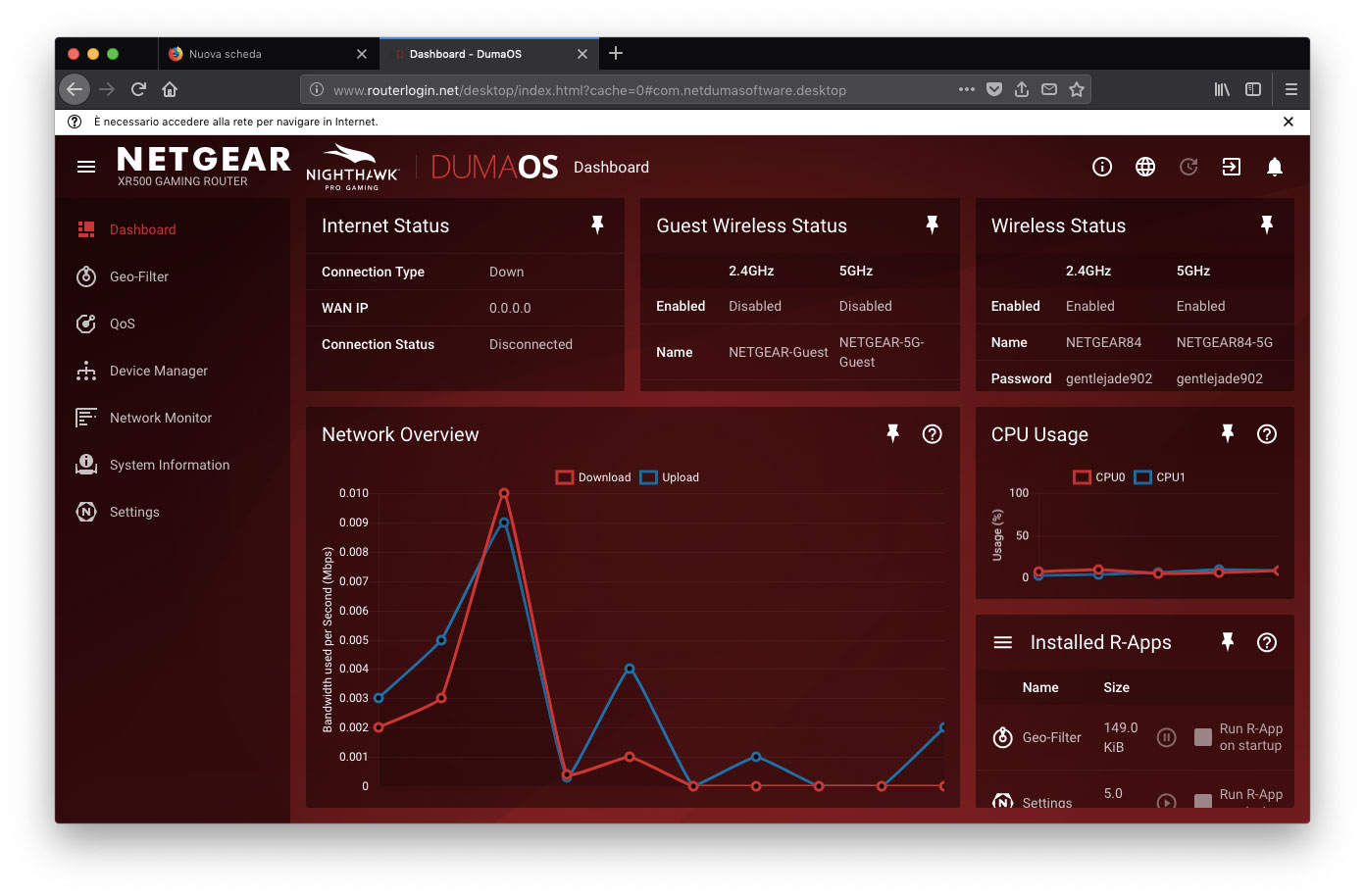Sort R-Apps by Name column
This screenshot has width=1365, height=896.
click(x=1040, y=687)
